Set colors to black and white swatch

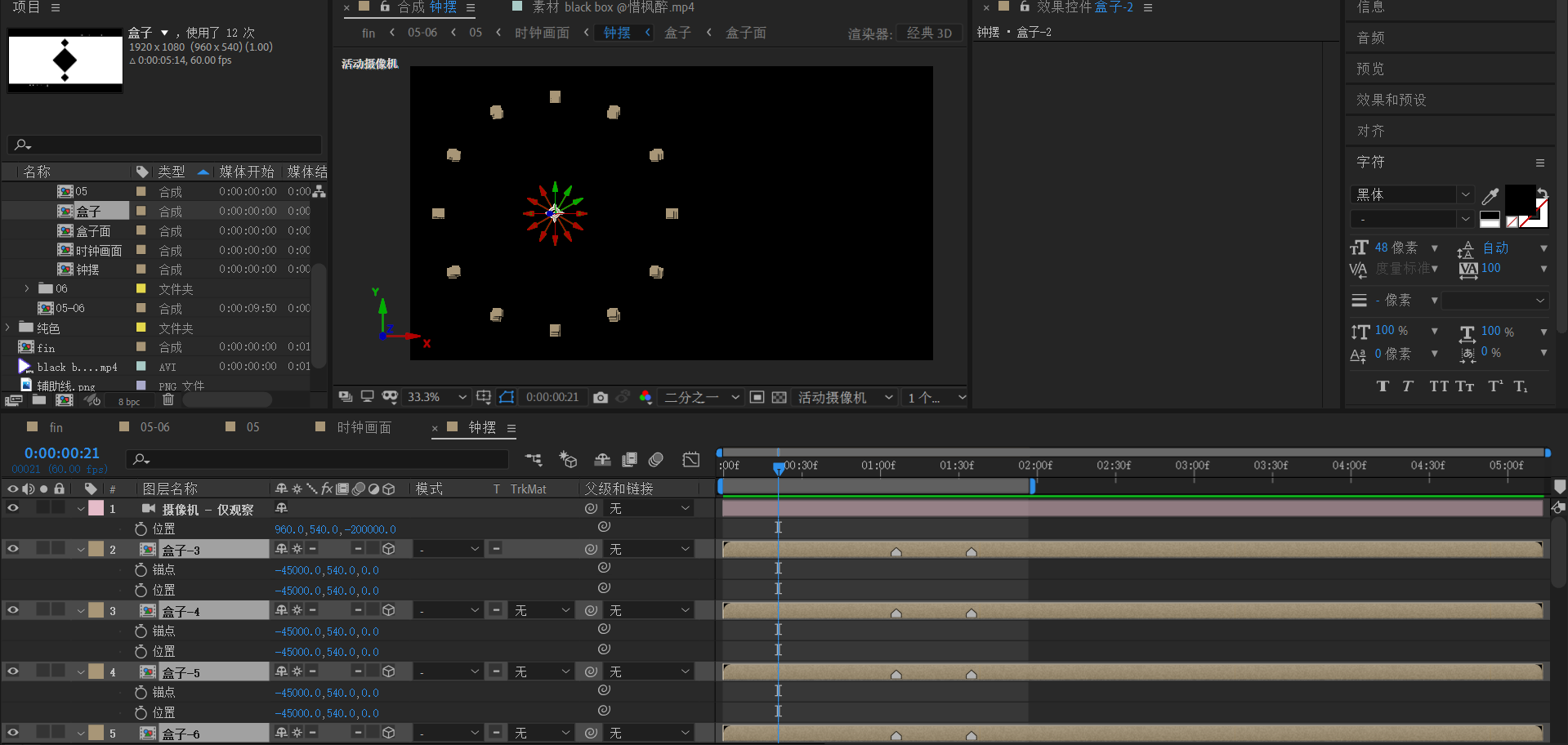[1490, 220]
